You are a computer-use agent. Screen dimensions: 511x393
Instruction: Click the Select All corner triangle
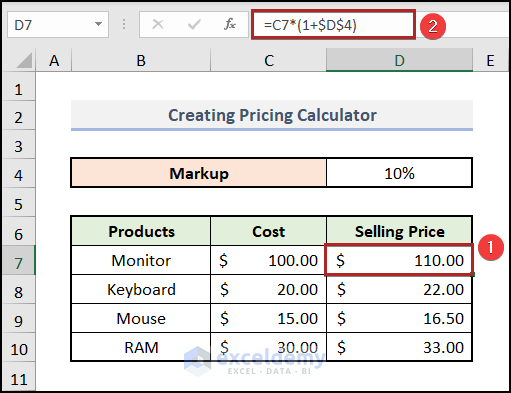pos(24,60)
